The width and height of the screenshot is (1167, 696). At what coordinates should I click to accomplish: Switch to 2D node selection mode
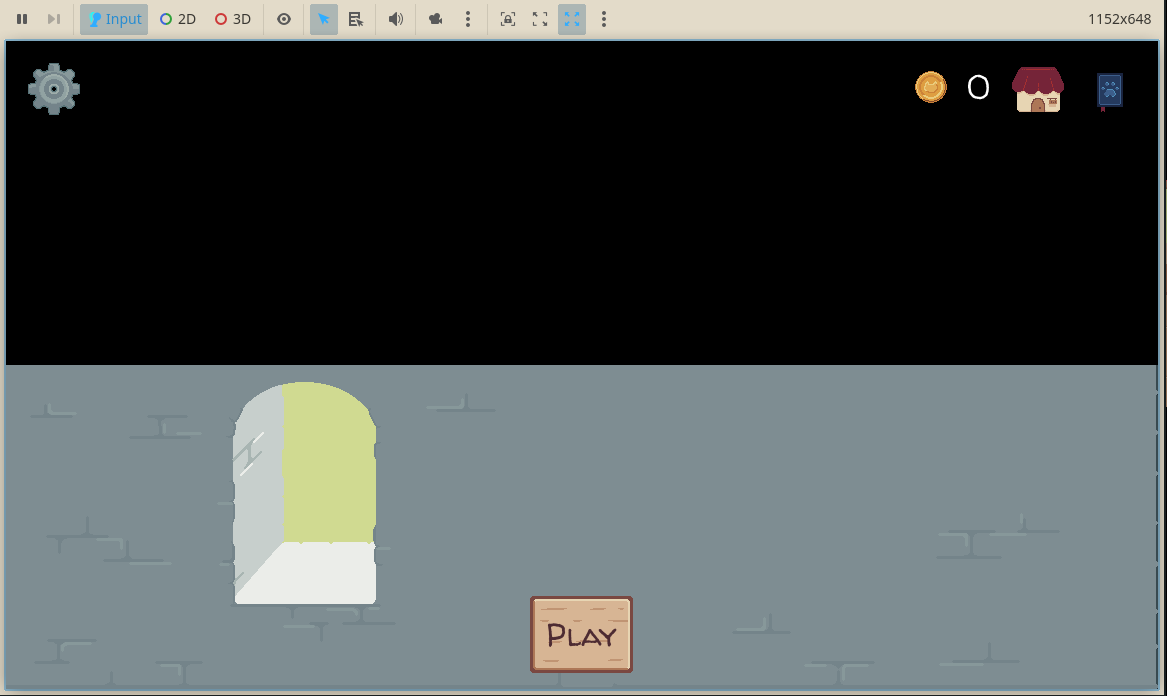click(178, 19)
